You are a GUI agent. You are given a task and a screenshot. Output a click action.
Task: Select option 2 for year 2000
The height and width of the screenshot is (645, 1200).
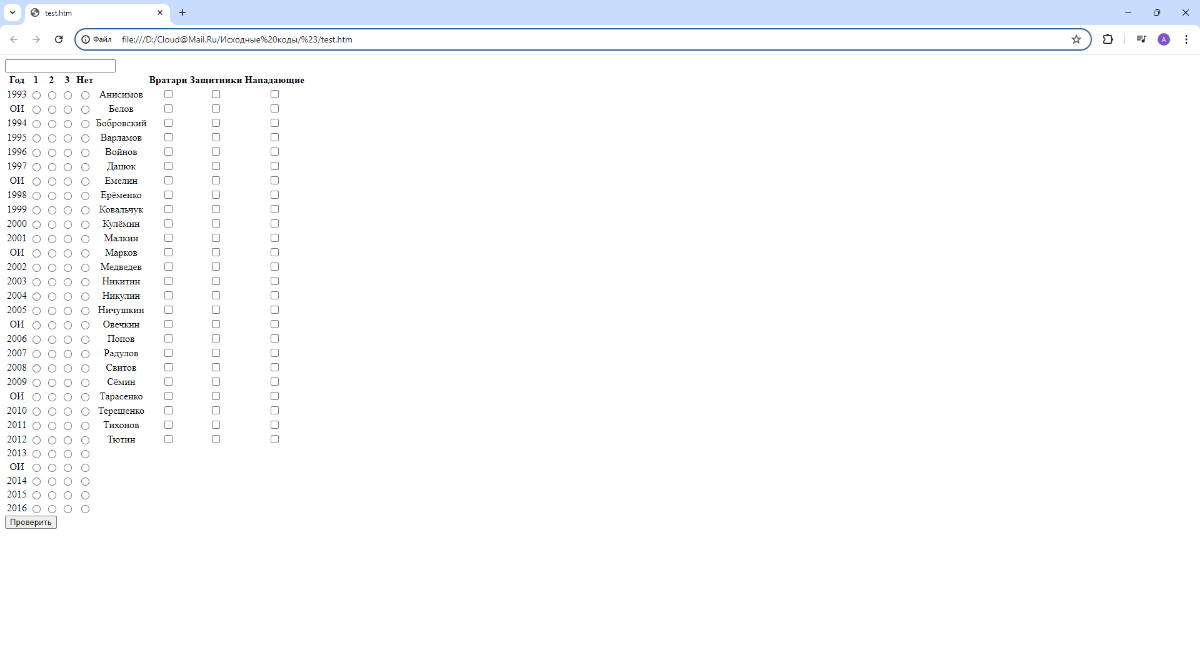(x=52, y=225)
